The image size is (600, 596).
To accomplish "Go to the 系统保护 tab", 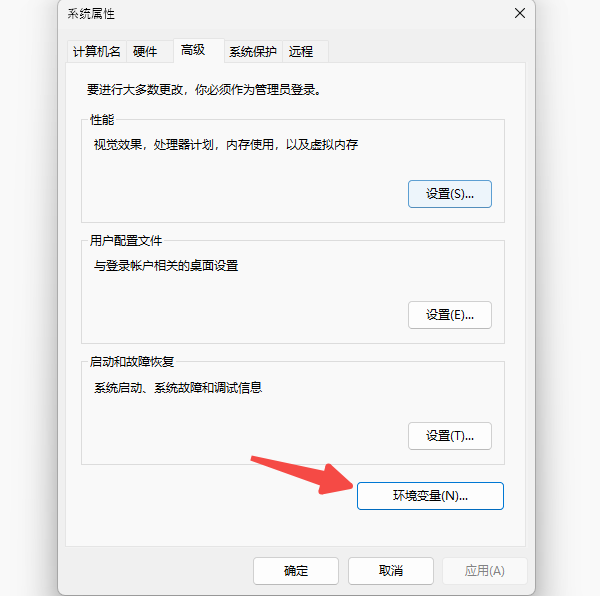I will click(252, 52).
